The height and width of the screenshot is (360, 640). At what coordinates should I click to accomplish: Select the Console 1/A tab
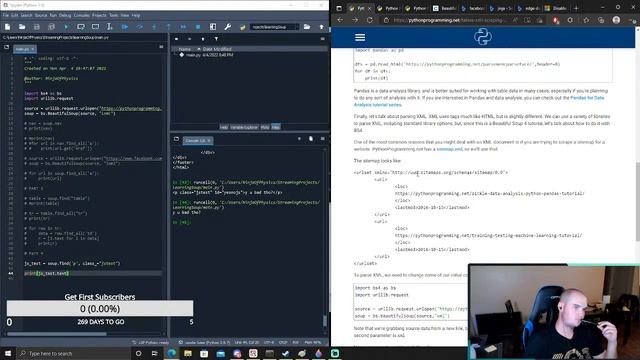tap(198, 141)
